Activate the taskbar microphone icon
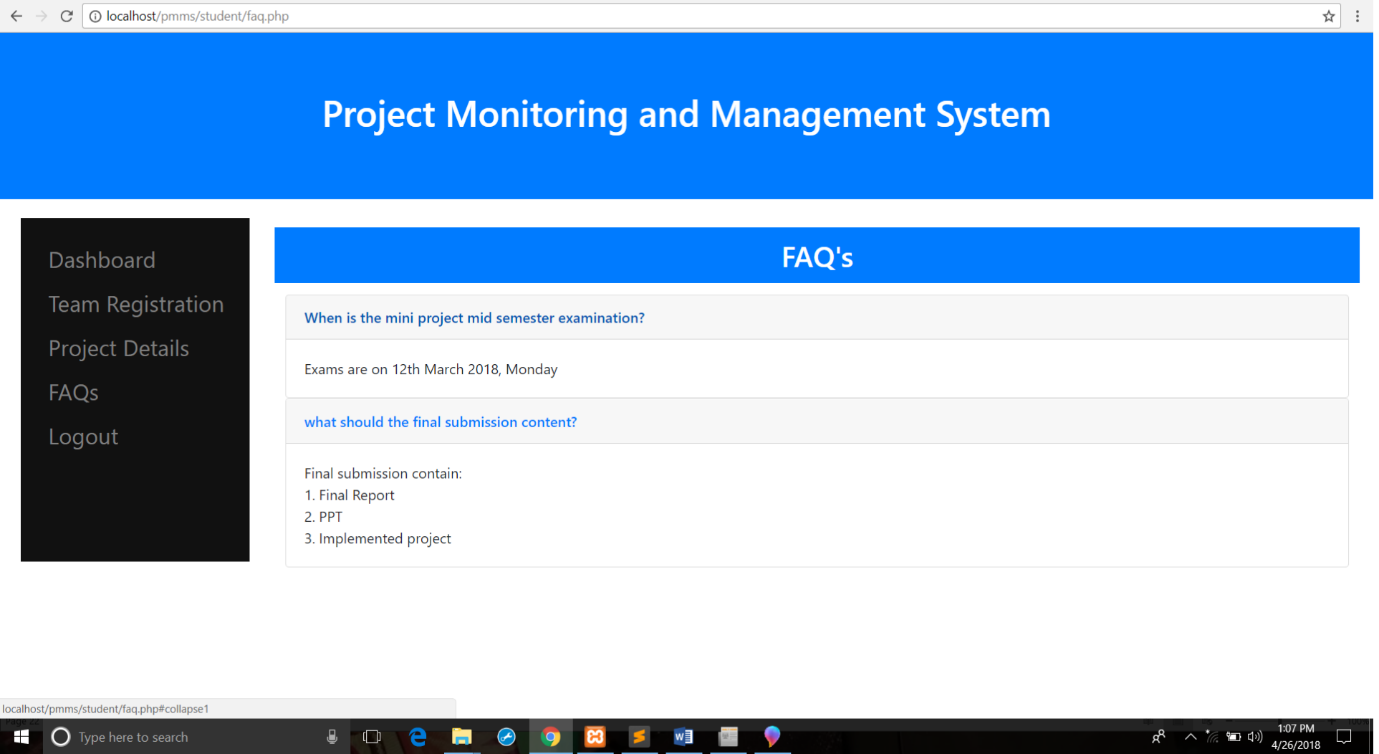Screen dimensions: 1379x754 (332, 737)
